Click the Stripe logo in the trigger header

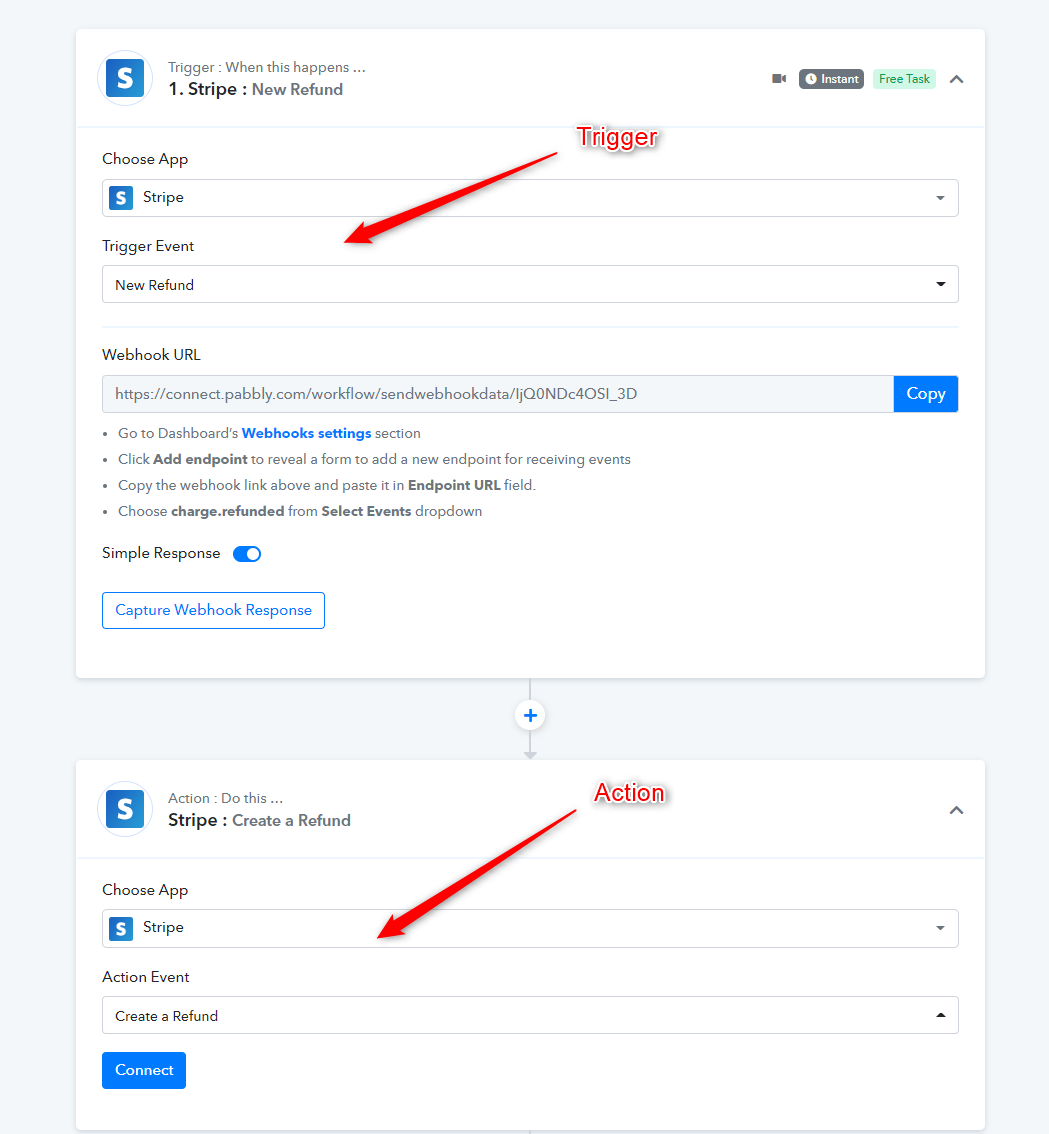[x=125, y=78]
